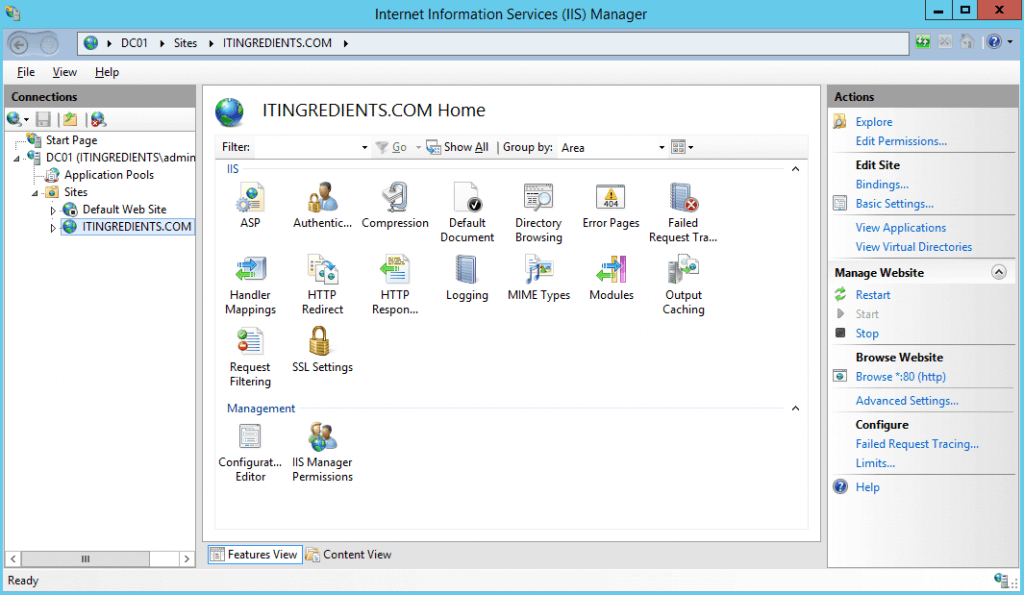Open the Modules feature

[x=611, y=278]
